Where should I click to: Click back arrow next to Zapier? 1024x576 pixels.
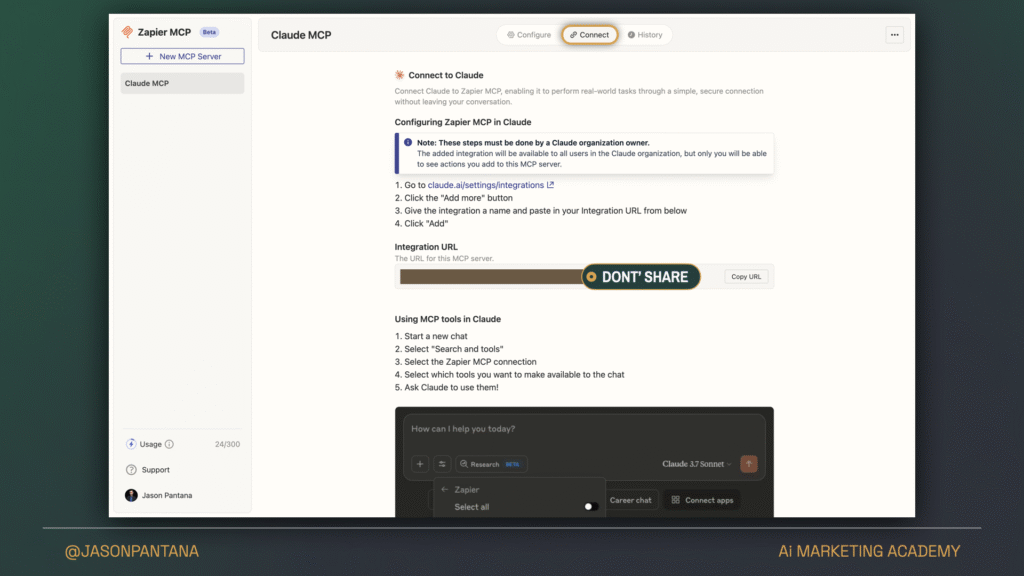pos(445,489)
